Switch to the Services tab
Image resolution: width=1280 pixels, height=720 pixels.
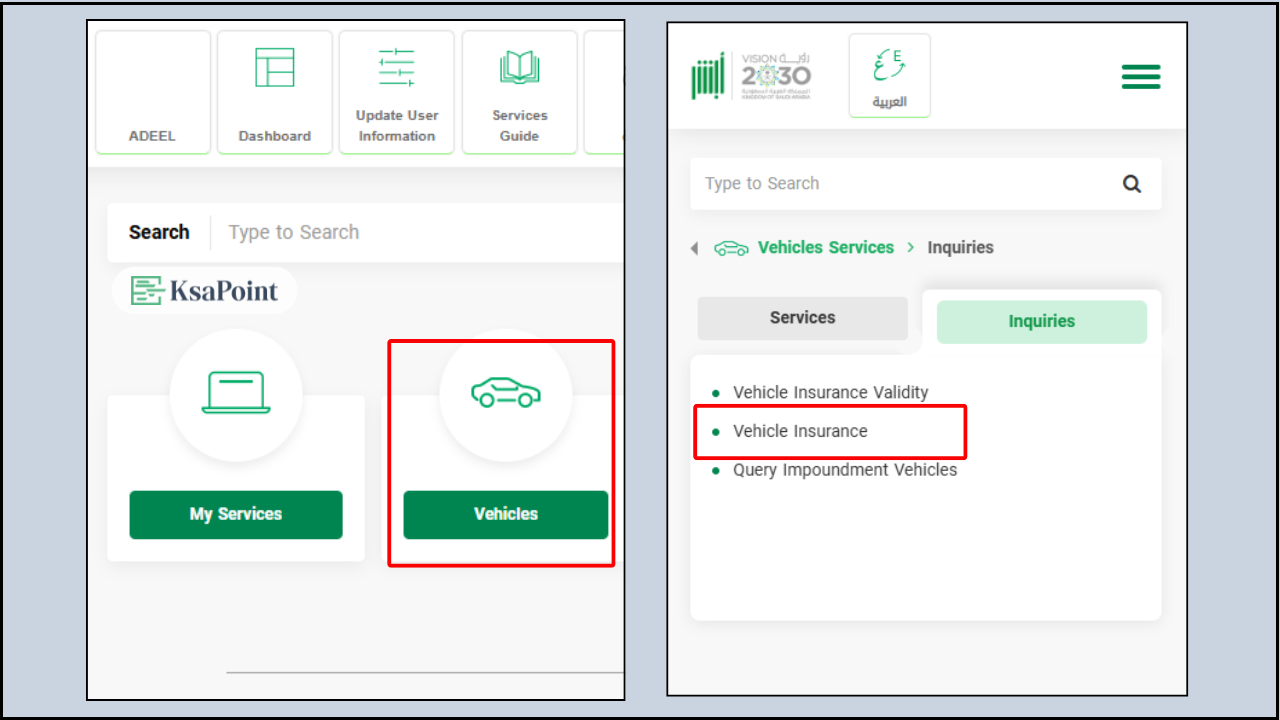(803, 318)
